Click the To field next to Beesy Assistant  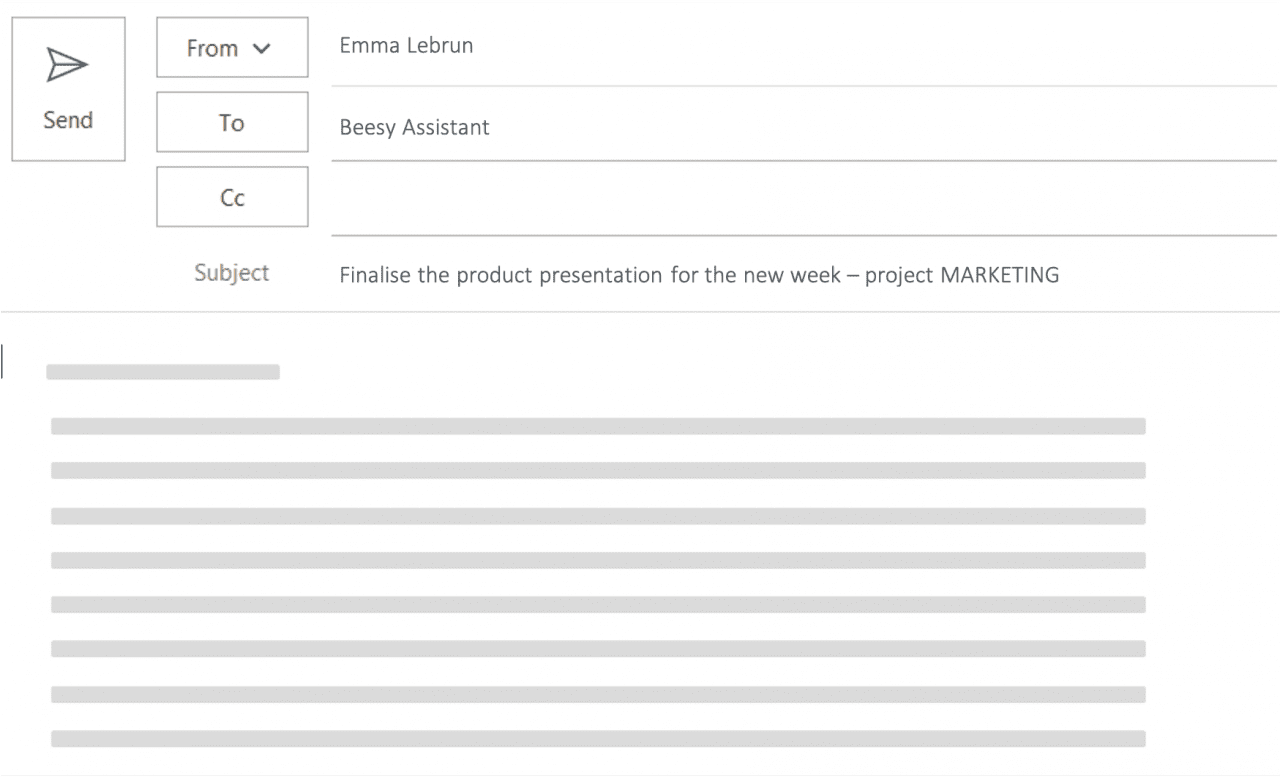700,127
